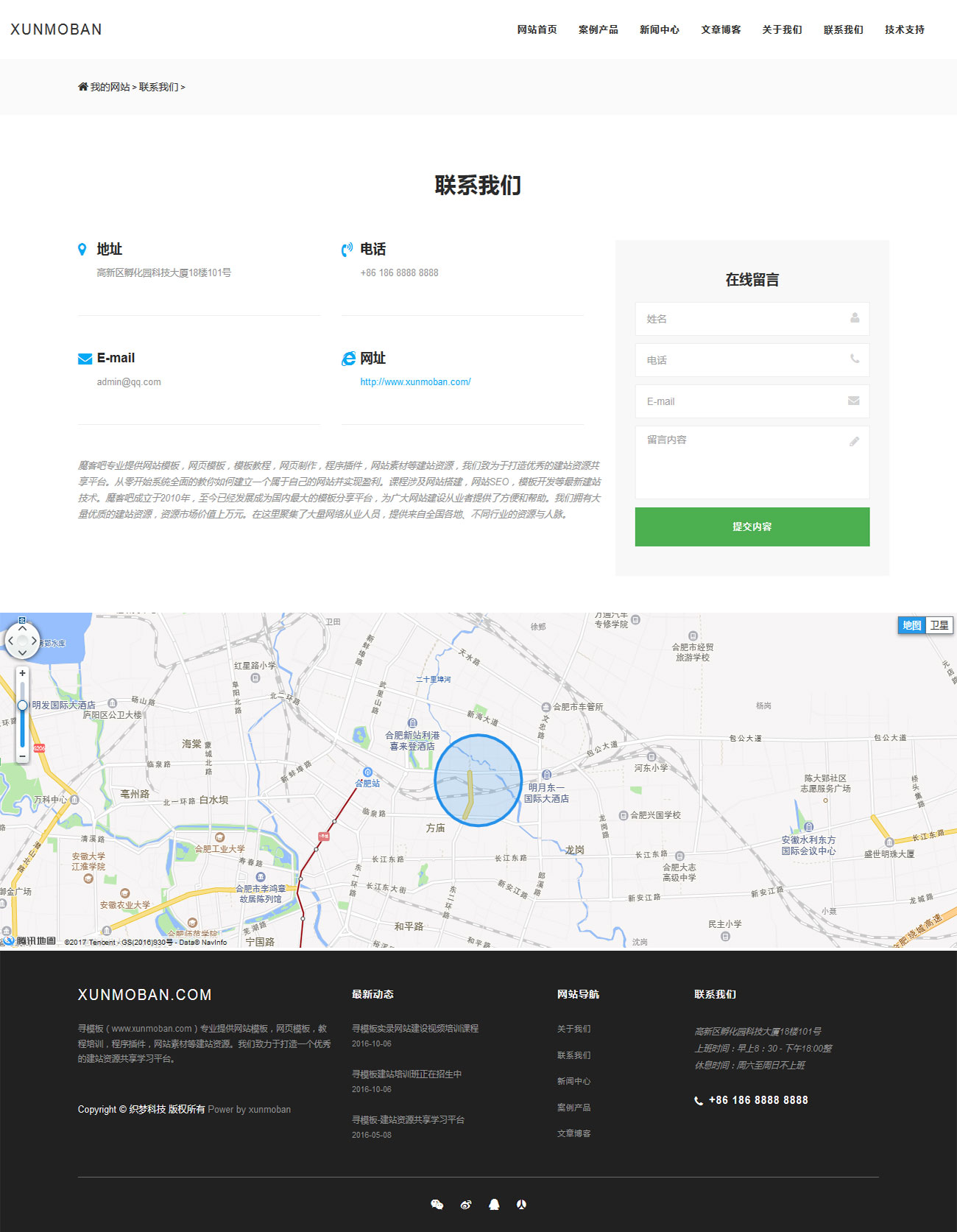Switch map to 地图 standard view
The image size is (957, 1232).
[x=911, y=625]
